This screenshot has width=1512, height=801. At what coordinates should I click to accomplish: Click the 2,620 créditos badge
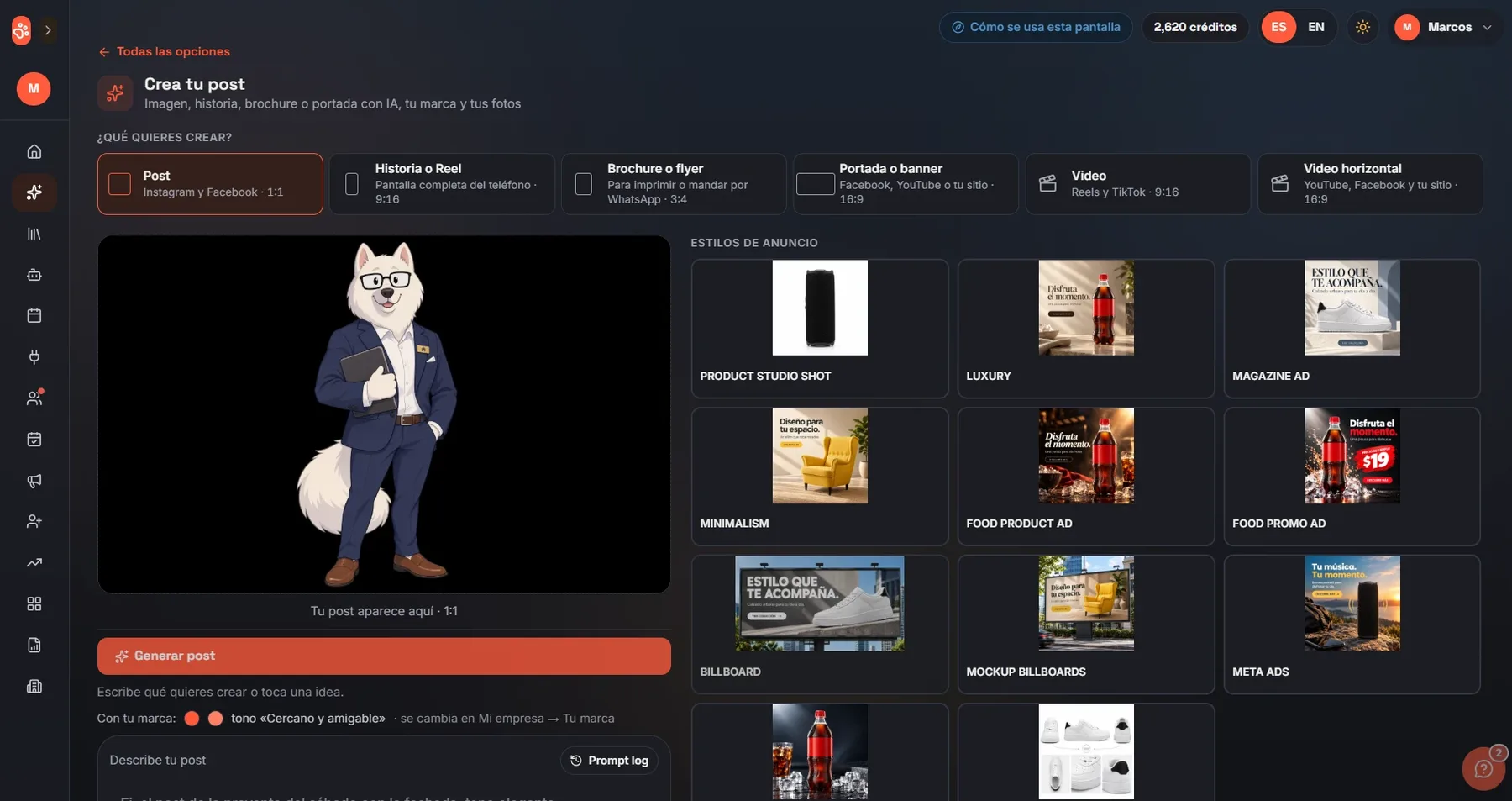click(x=1195, y=27)
